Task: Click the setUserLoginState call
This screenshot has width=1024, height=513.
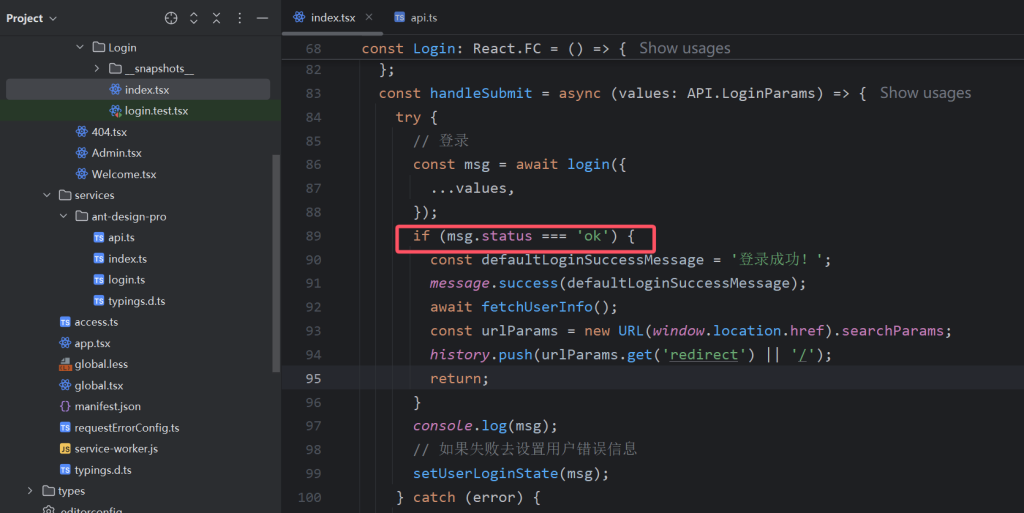Action: pyautogui.click(x=485, y=474)
